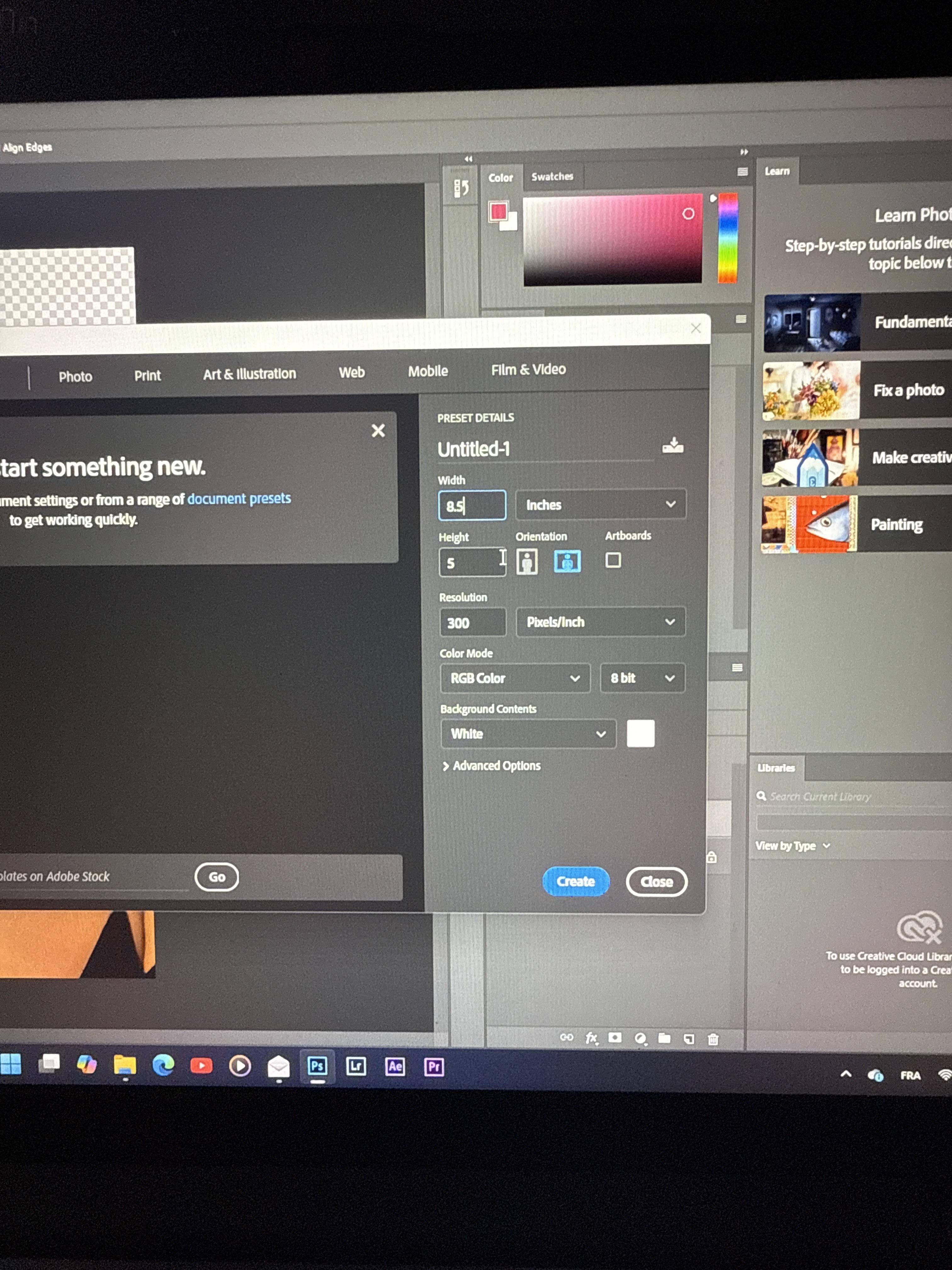Switch to the Film & Video tab
Viewport: 952px width, 1270px height.
click(528, 370)
